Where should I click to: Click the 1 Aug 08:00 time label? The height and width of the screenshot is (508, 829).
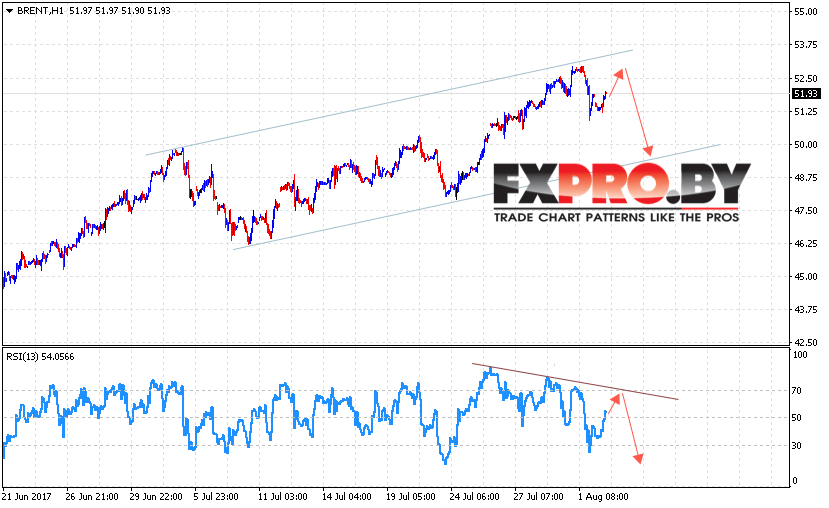pyautogui.click(x=603, y=497)
